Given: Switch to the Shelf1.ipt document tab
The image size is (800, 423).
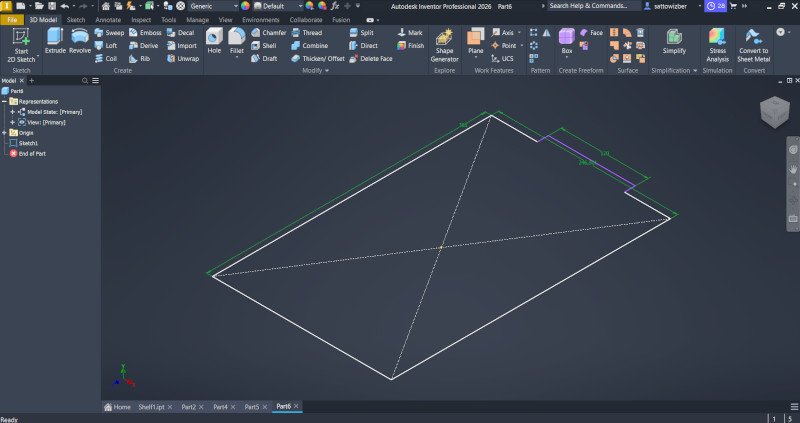Looking at the screenshot, I should tap(151, 407).
